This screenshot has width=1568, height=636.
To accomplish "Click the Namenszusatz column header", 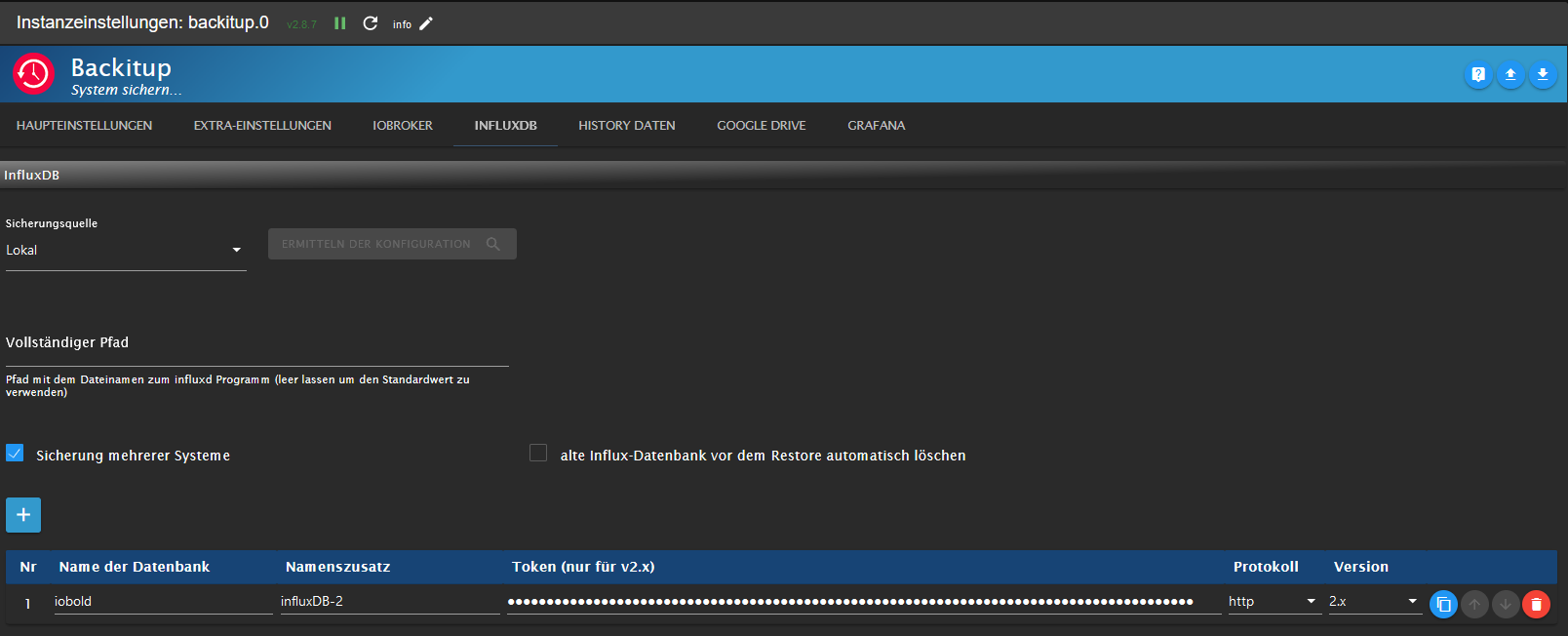I will tap(337, 567).
